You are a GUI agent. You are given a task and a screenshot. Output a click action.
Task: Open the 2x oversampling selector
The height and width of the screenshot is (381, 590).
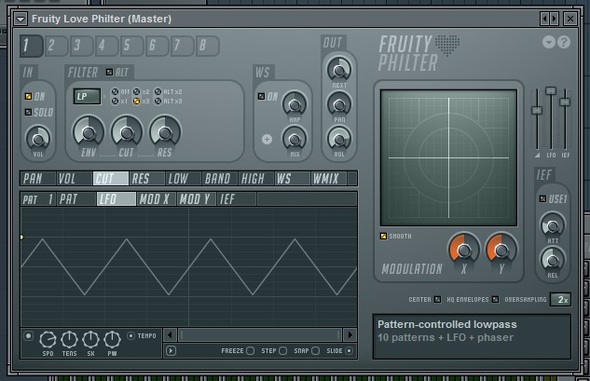click(561, 299)
